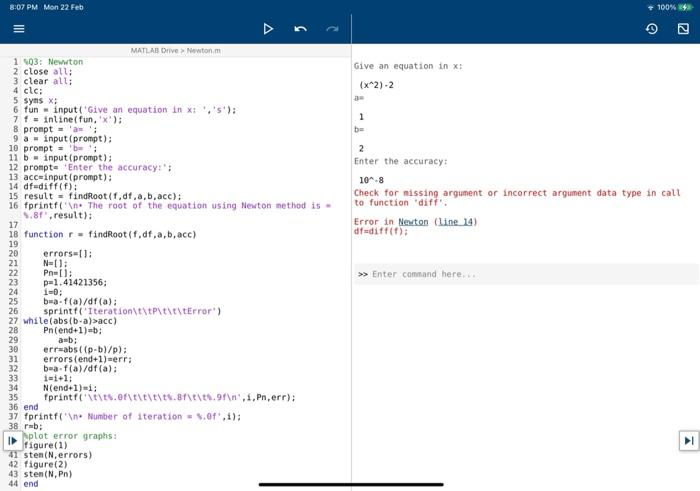Tap the '(x^2)-2' output value

(376, 85)
